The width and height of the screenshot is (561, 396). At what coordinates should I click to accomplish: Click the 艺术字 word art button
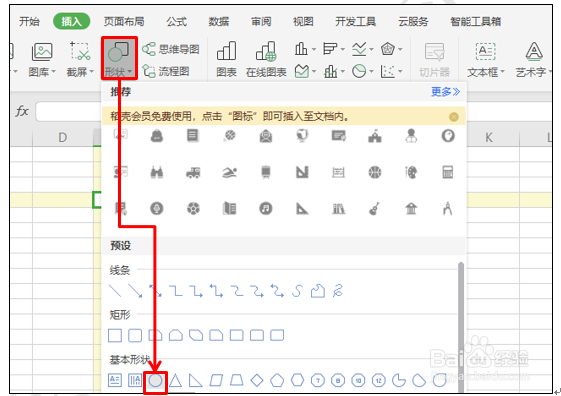click(x=533, y=59)
